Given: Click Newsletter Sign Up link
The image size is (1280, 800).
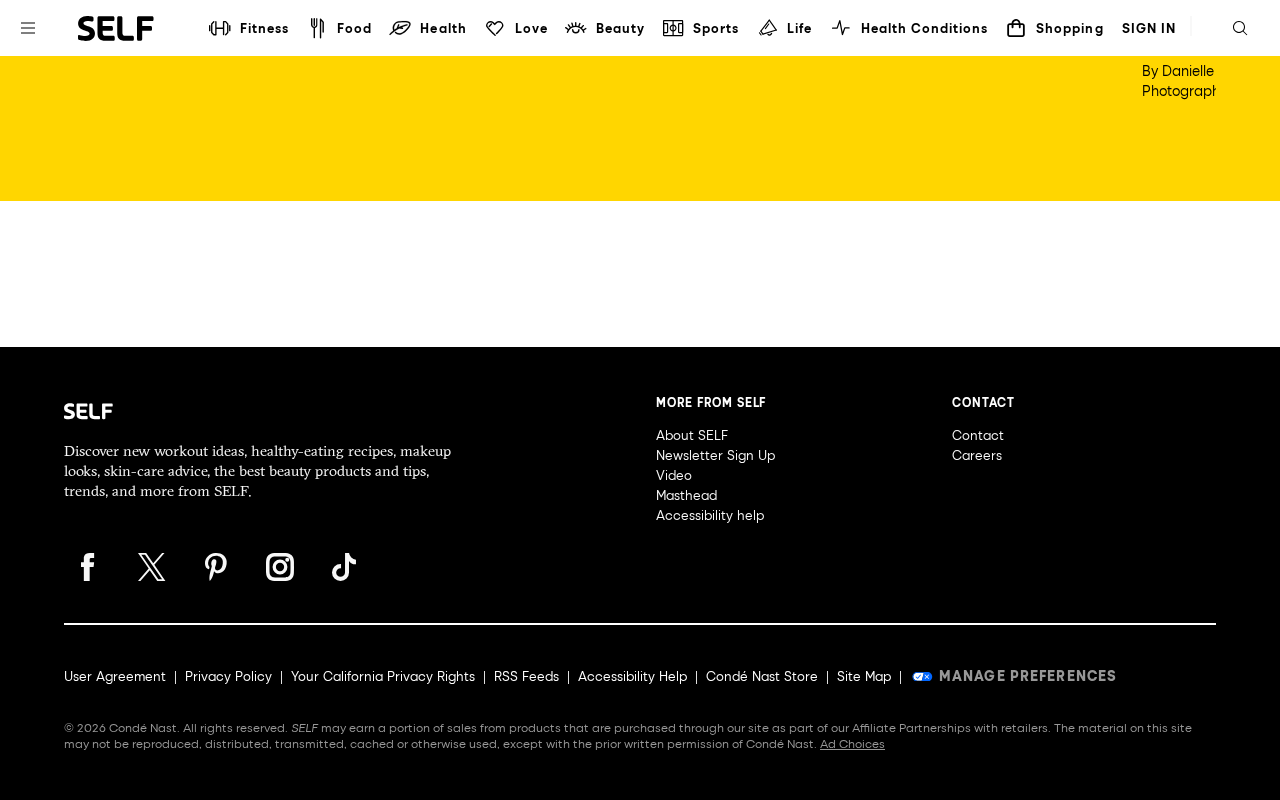Looking at the screenshot, I should coord(716,456).
